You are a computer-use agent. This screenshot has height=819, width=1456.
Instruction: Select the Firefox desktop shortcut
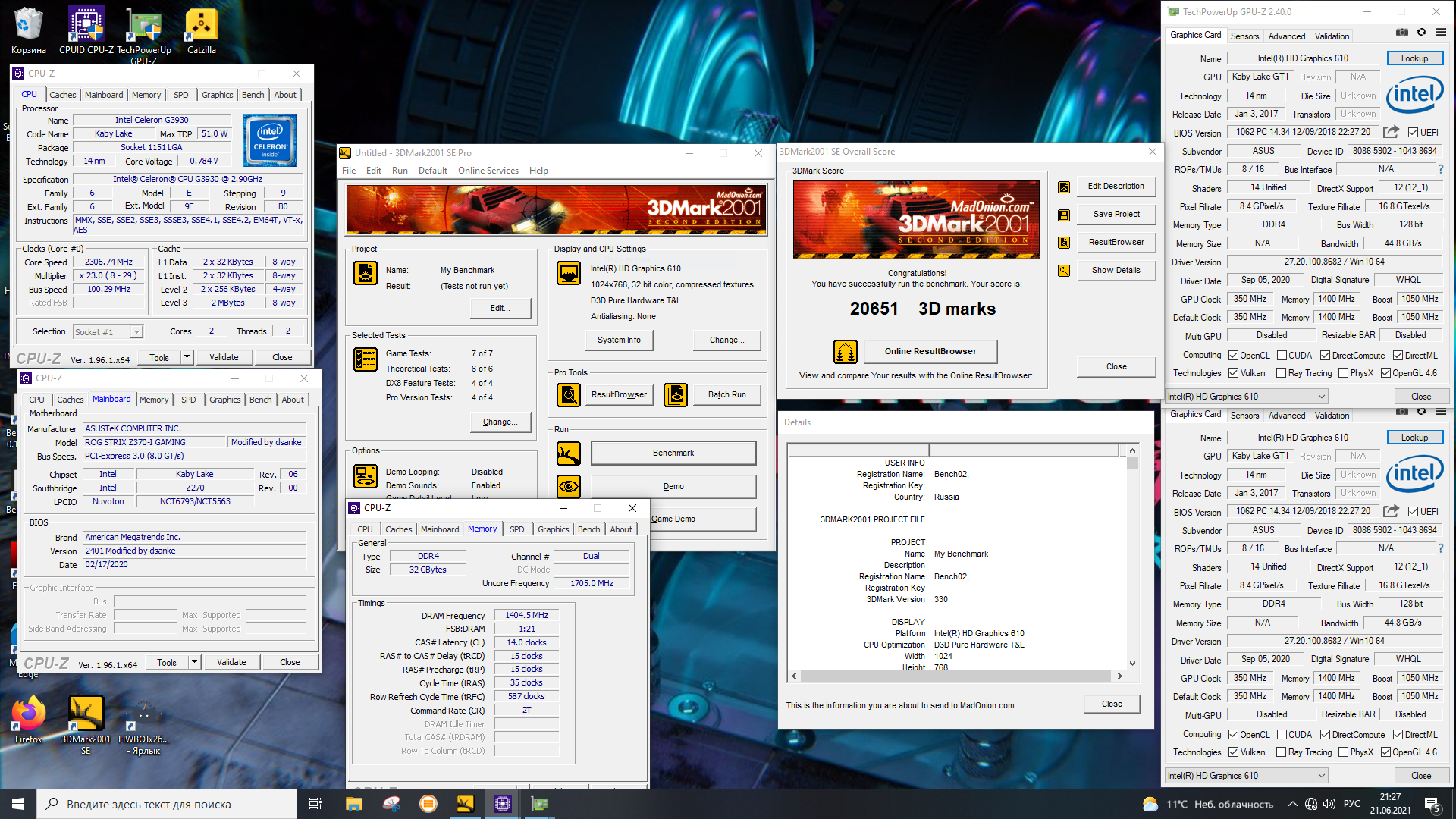click(29, 719)
